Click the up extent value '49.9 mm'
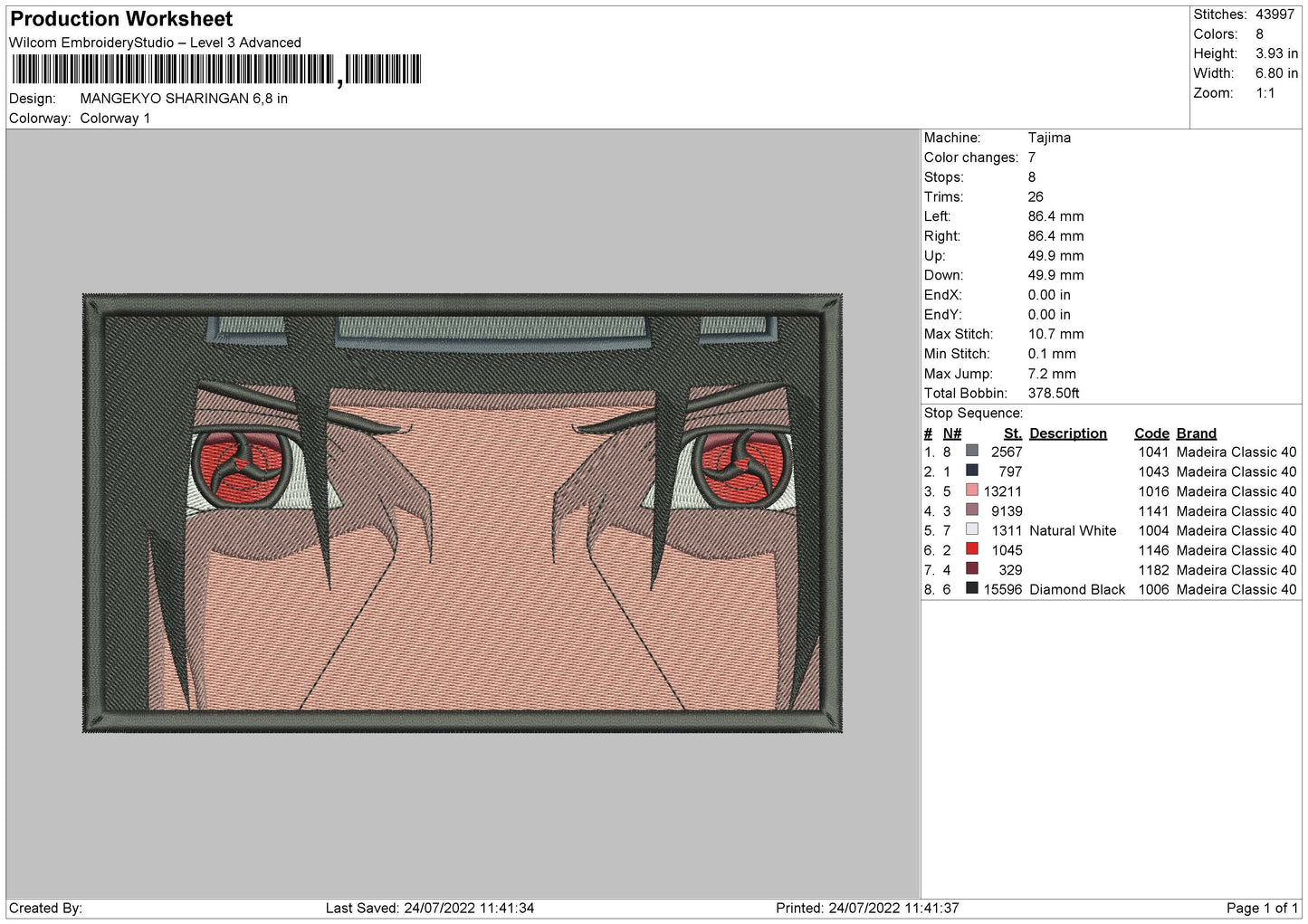This screenshot has width=1308, height=924. pos(1055,256)
